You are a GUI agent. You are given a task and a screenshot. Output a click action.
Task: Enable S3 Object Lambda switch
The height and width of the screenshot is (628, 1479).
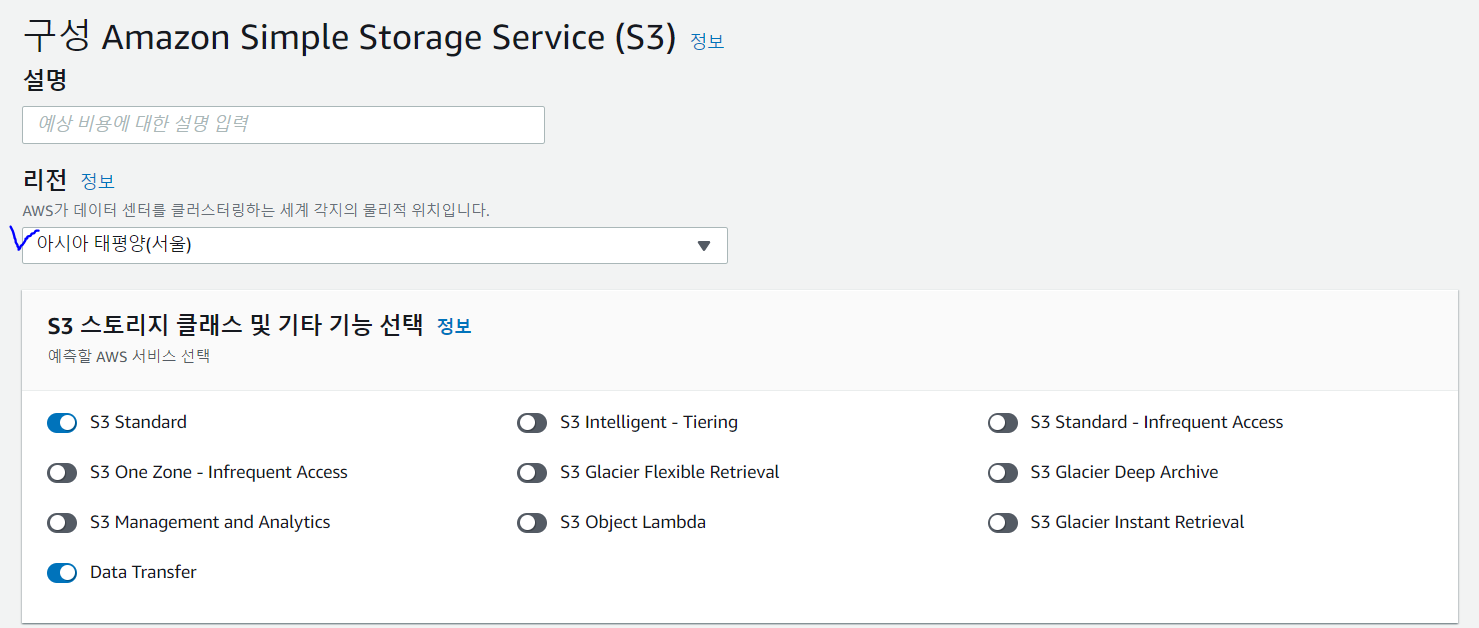click(x=532, y=523)
